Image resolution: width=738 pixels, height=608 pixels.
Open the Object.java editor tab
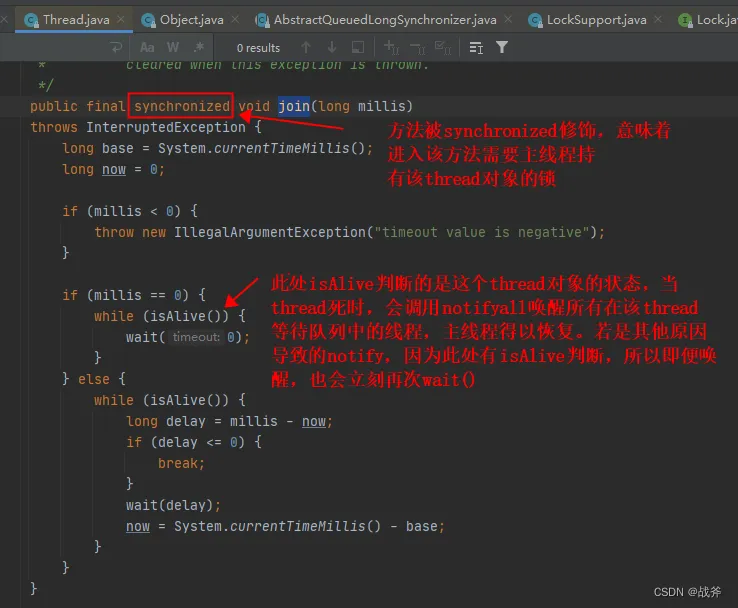pyautogui.click(x=192, y=20)
